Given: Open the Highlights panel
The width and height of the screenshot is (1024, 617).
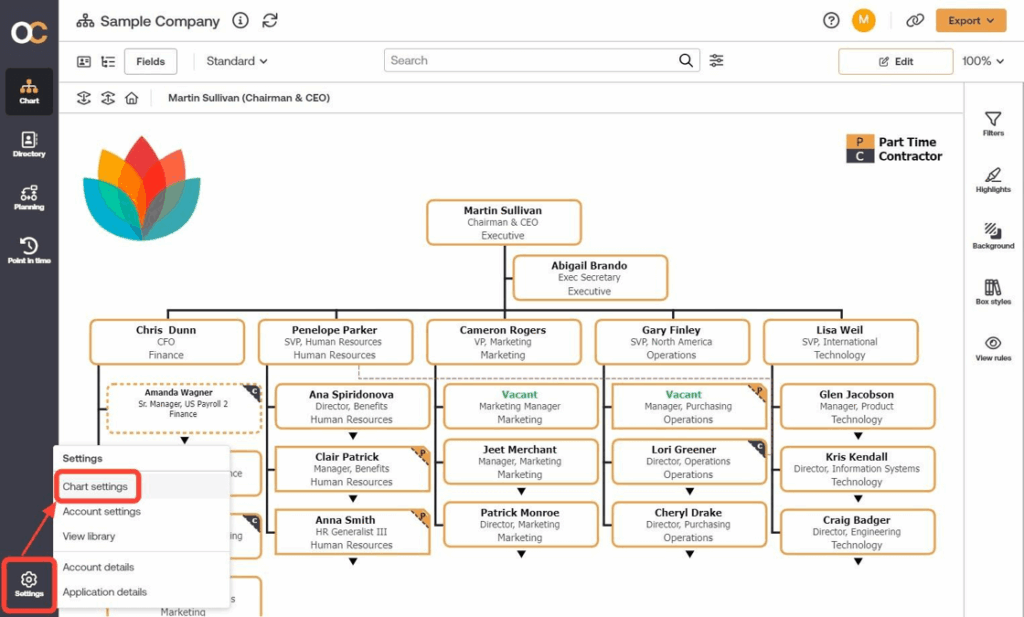Looking at the screenshot, I should coord(992,181).
